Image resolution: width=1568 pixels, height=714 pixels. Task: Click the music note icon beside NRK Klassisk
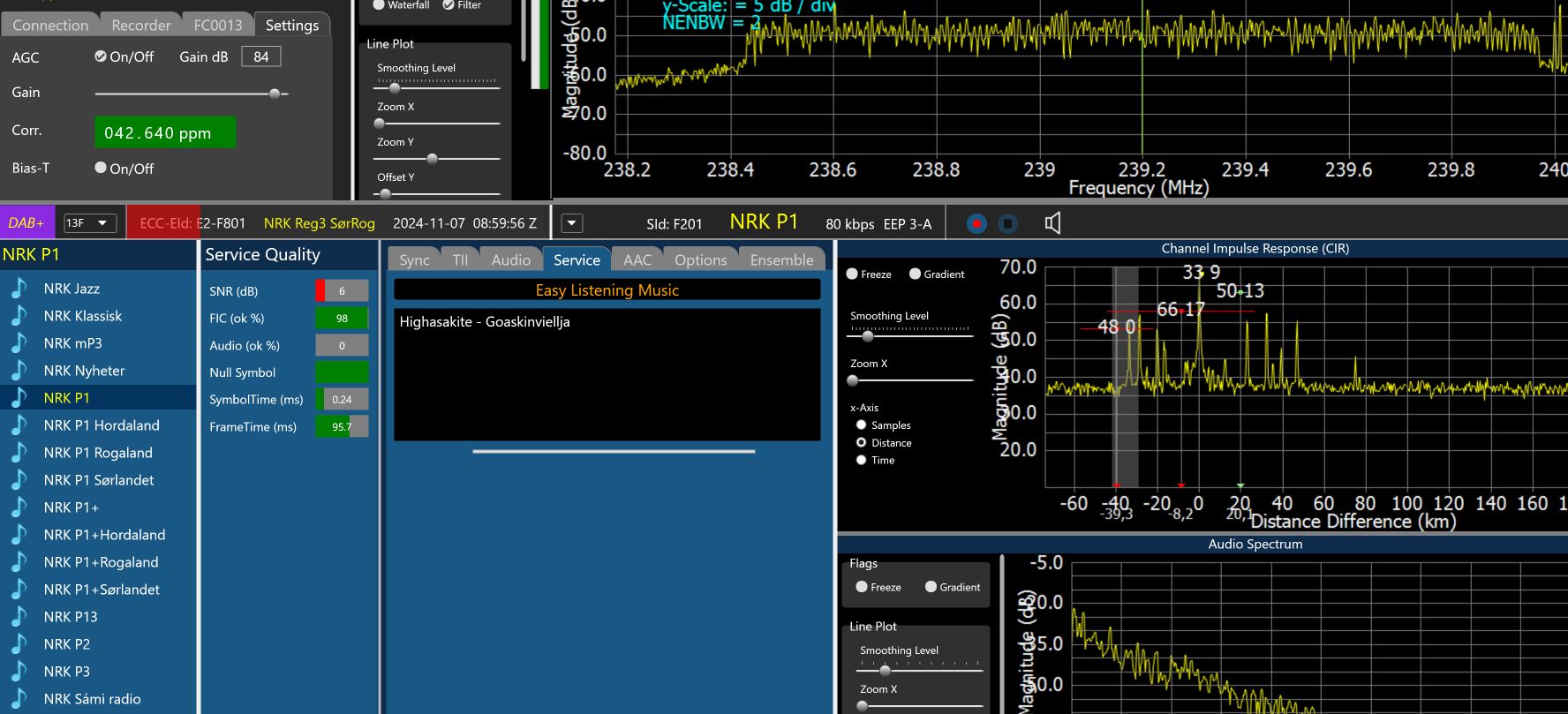[19, 316]
